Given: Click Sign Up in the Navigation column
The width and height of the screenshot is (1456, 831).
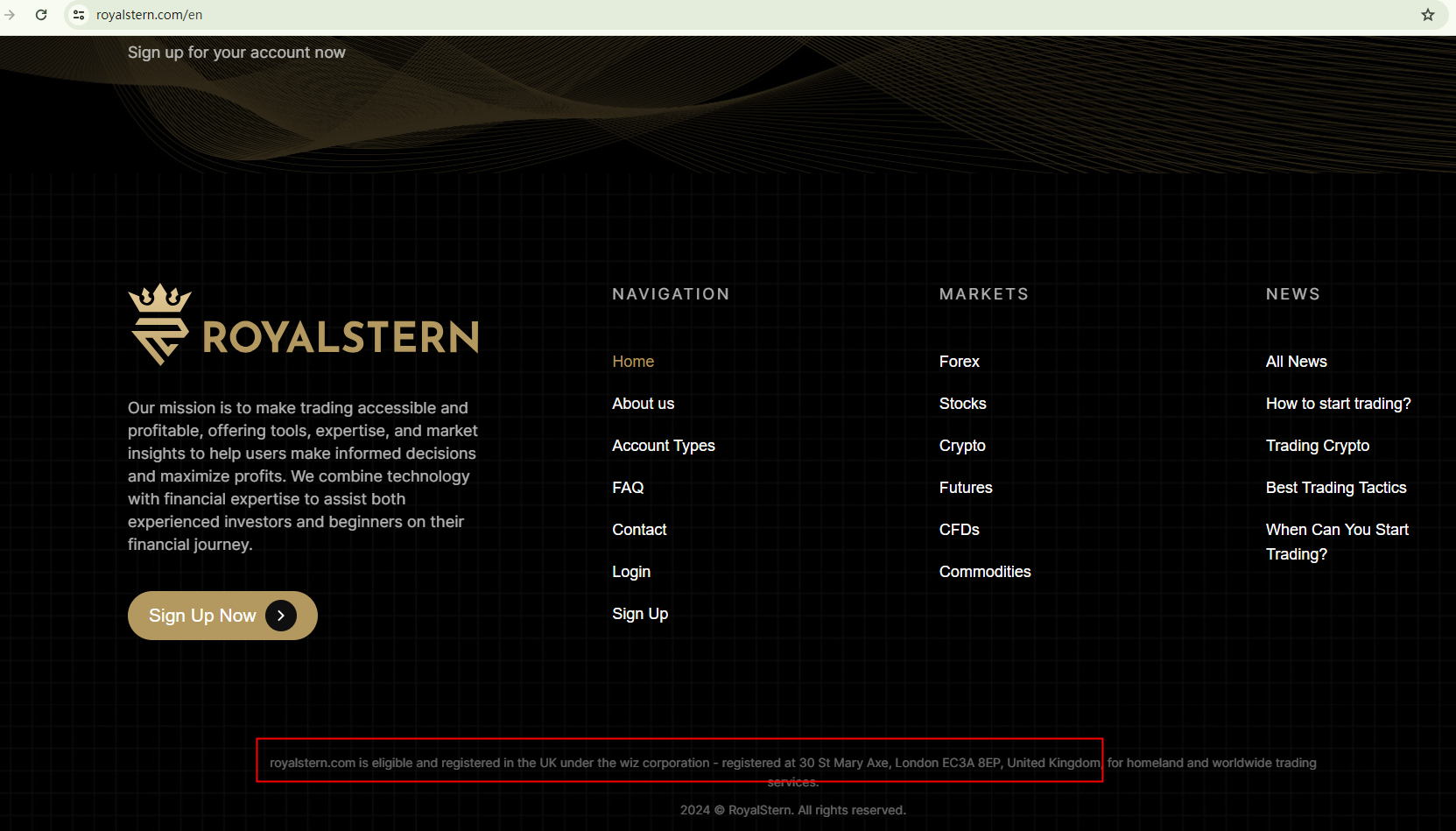Looking at the screenshot, I should [640, 614].
